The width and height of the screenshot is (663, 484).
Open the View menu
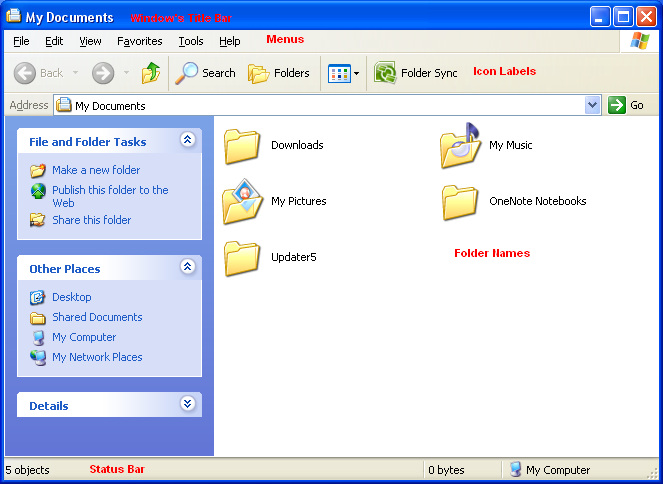pos(90,41)
